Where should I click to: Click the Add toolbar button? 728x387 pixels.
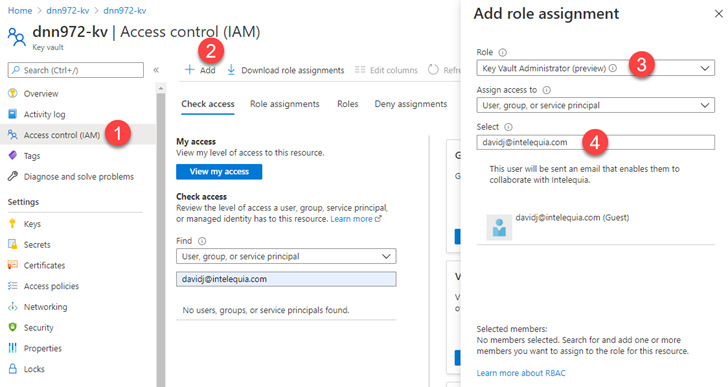200,70
